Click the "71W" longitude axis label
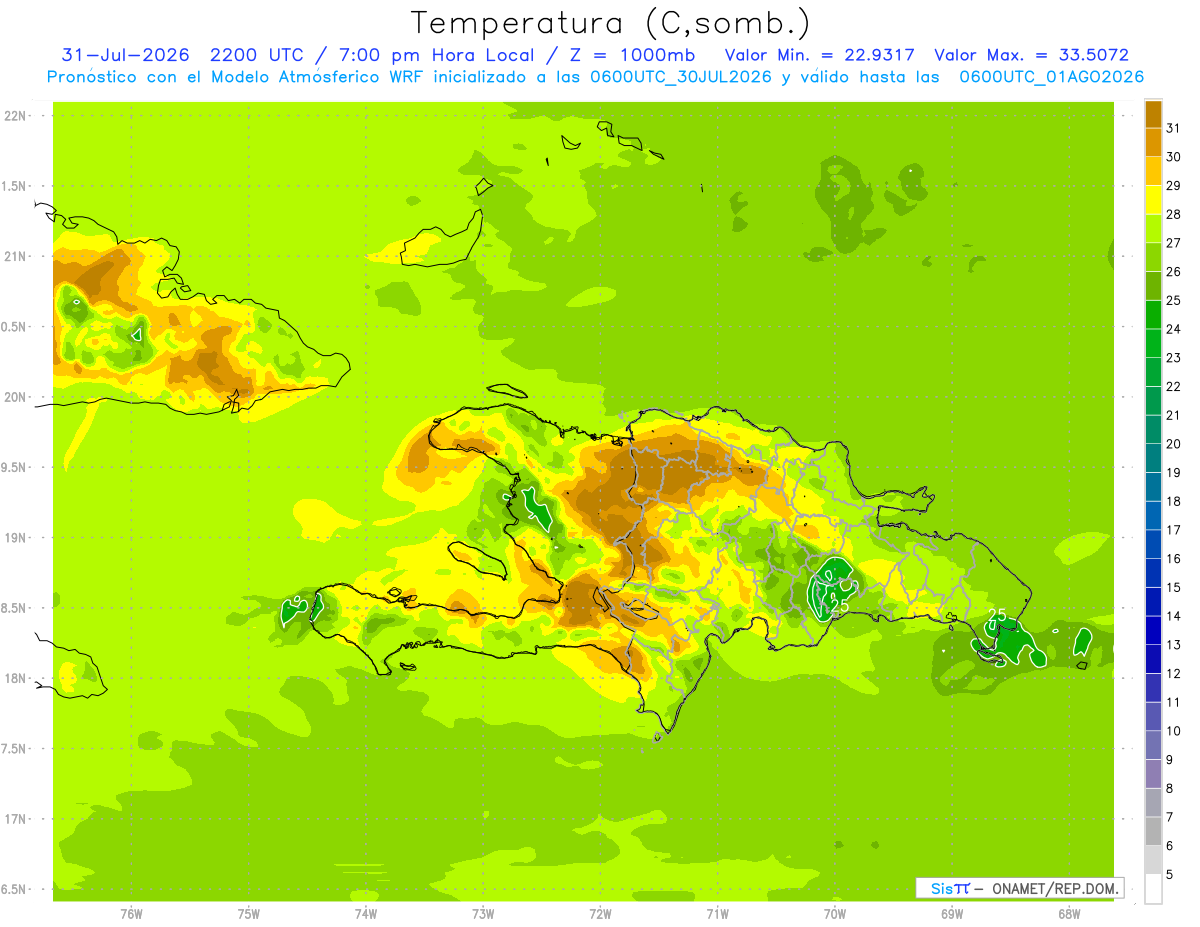Screen dimensions: 1200x927 tap(717, 912)
